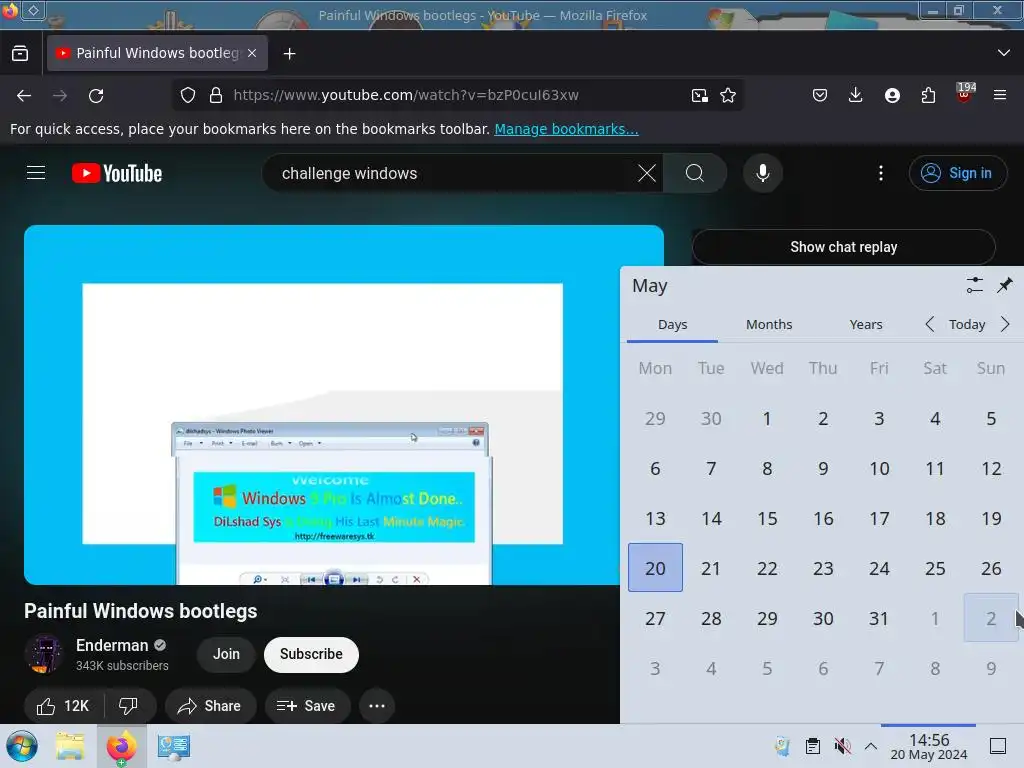Select May 15 in the calendar

[x=767, y=519]
